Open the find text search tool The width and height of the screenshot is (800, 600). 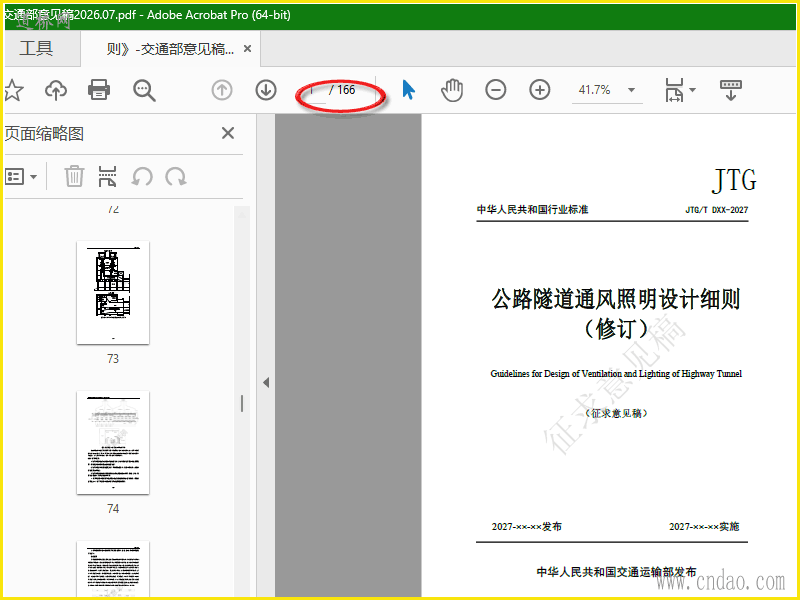tap(144, 90)
